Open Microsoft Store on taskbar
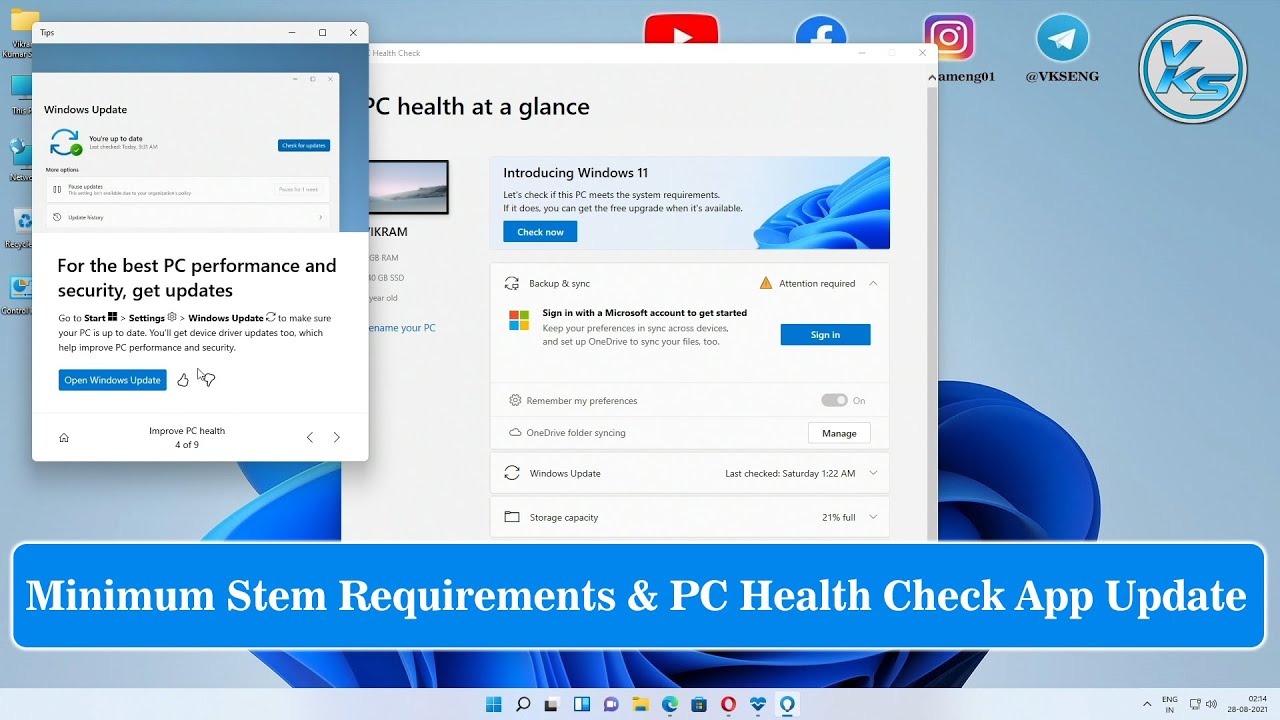Viewport: 1280px width, 720px height. tap(699, 704)
